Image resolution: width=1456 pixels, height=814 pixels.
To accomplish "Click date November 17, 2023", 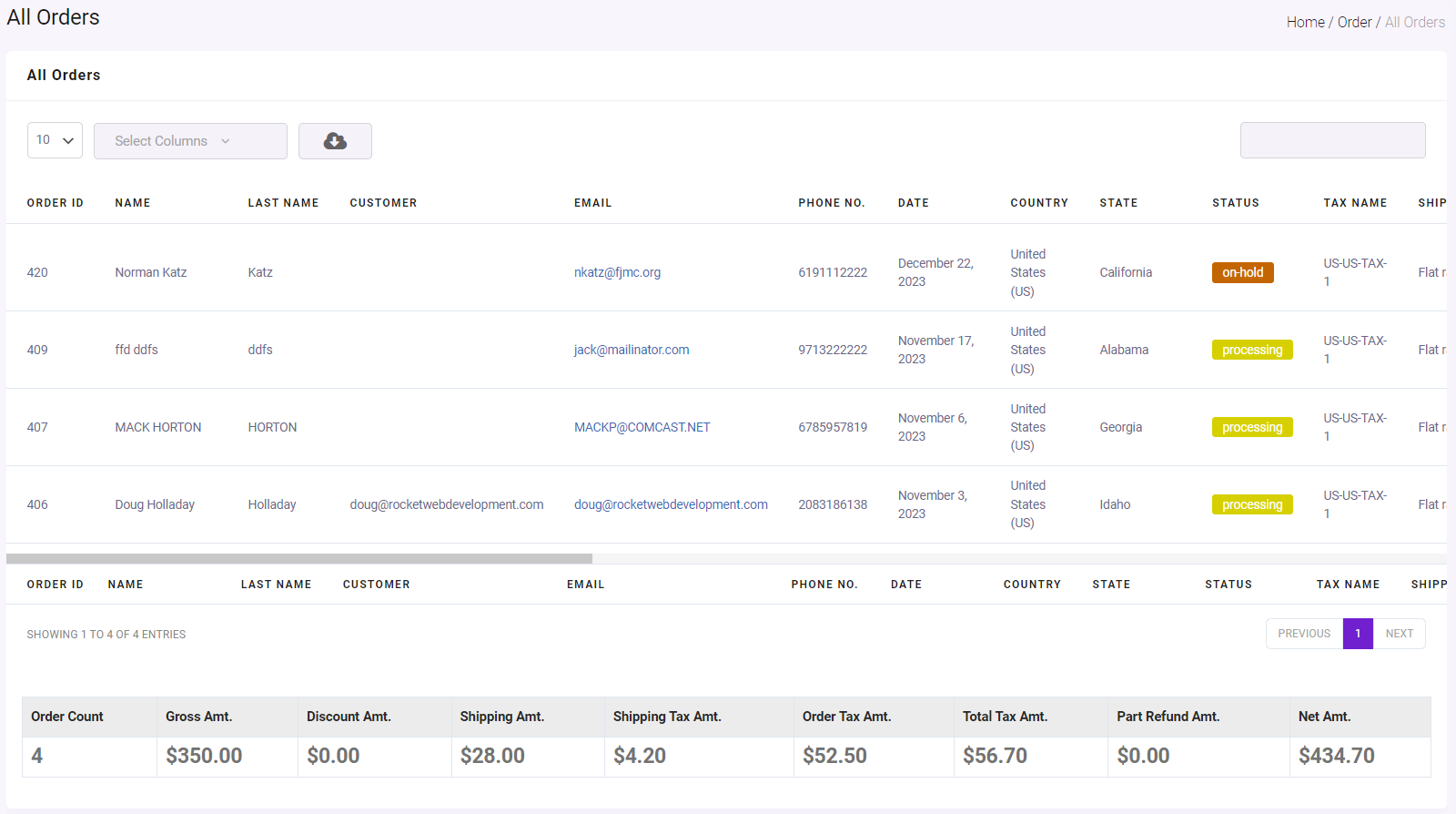I will [x=935, y=350].
